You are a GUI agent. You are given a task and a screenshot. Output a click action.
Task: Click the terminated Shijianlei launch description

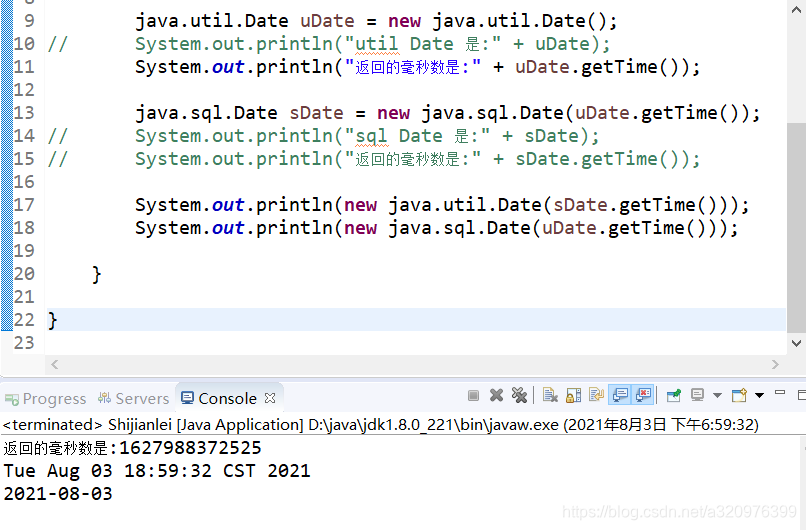pyautogui.click(x=380, y=425)
